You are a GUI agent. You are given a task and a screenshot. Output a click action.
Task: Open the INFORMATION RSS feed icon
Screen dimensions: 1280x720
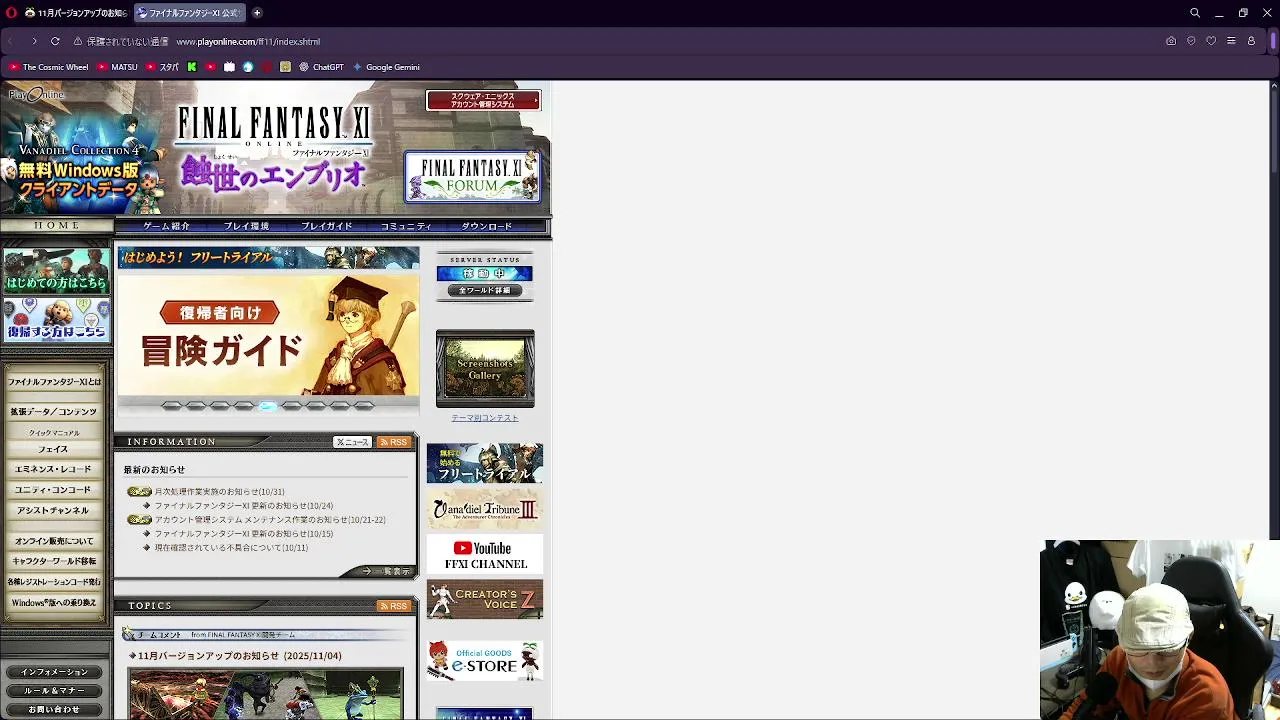tap(393, 442)
